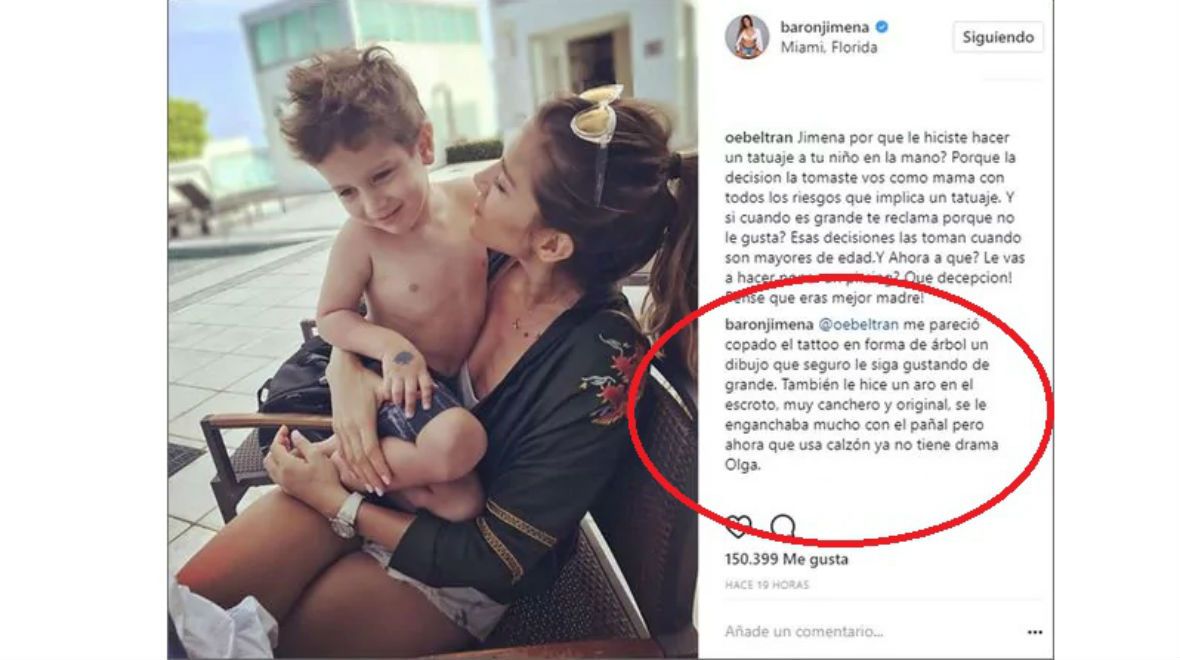View who liked: 150.399 Me gusta
The width and height of the screenshot is (1180, 660).
(786, 559)
